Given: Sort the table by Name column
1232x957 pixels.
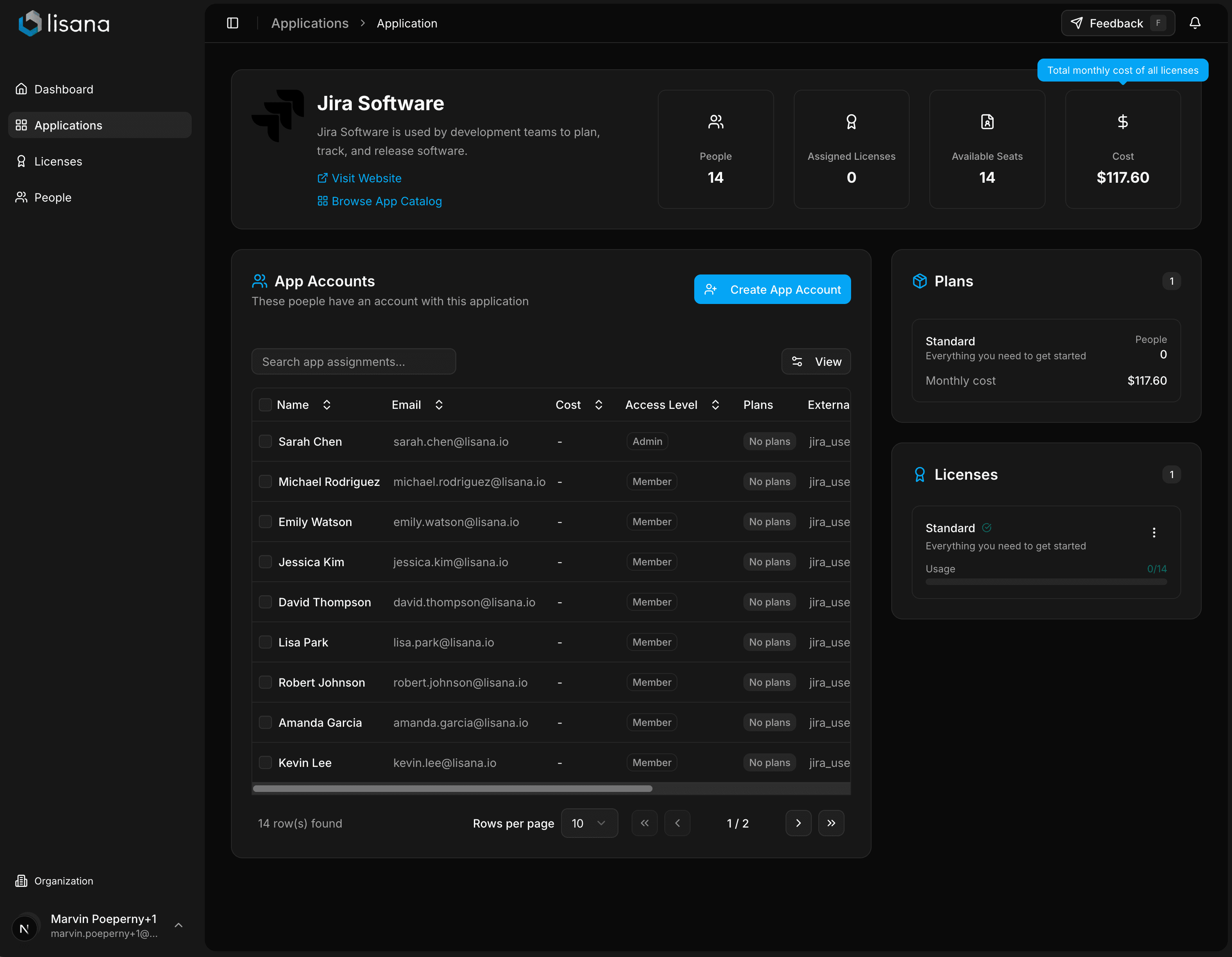Looking at the screenshot, I should 326,405.
